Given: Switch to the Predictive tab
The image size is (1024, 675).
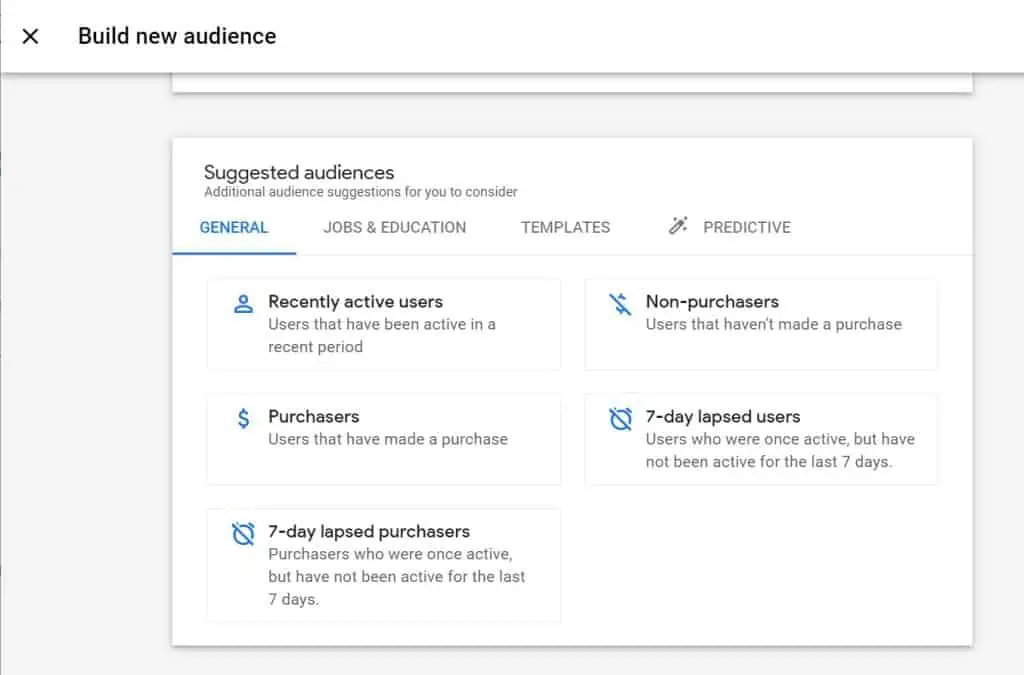Looking at the screenshot, I should [745, 227].
